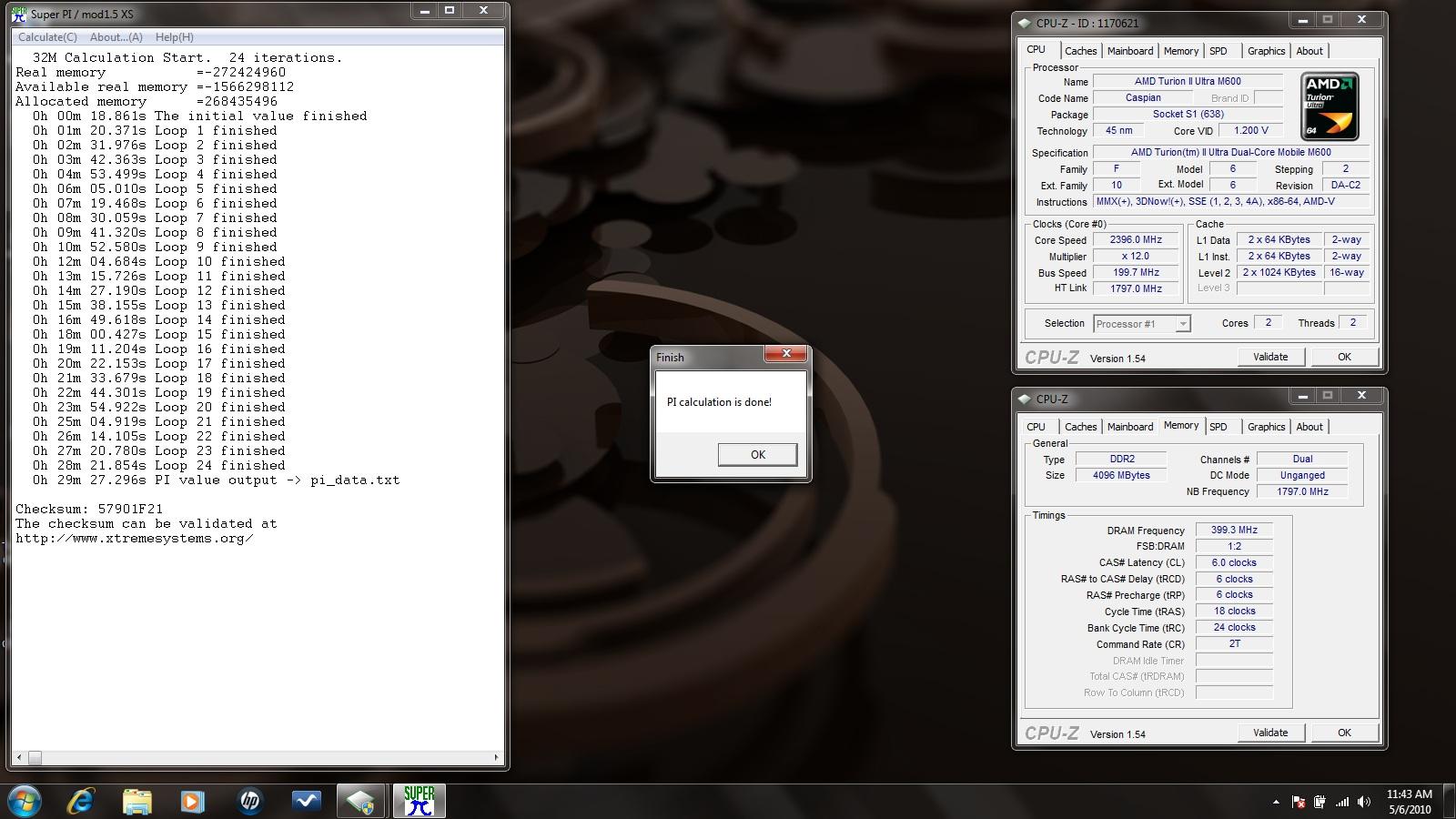Click Super PI horizontal scrollbar left arrow
The height and width of the screenshot is (819, 1456).
[x=20, y=757]
